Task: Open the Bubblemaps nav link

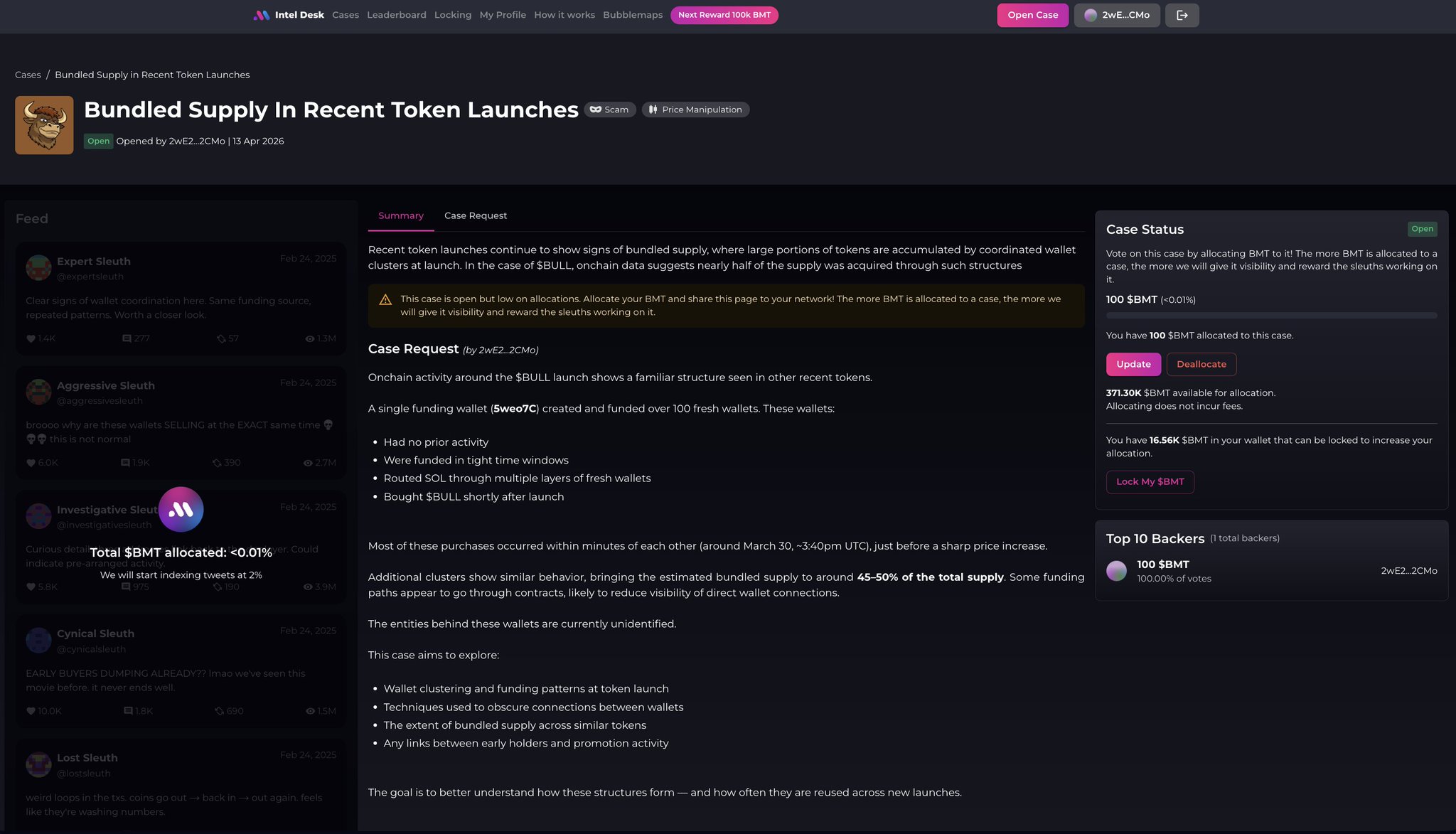Action: tap(632, 15)
